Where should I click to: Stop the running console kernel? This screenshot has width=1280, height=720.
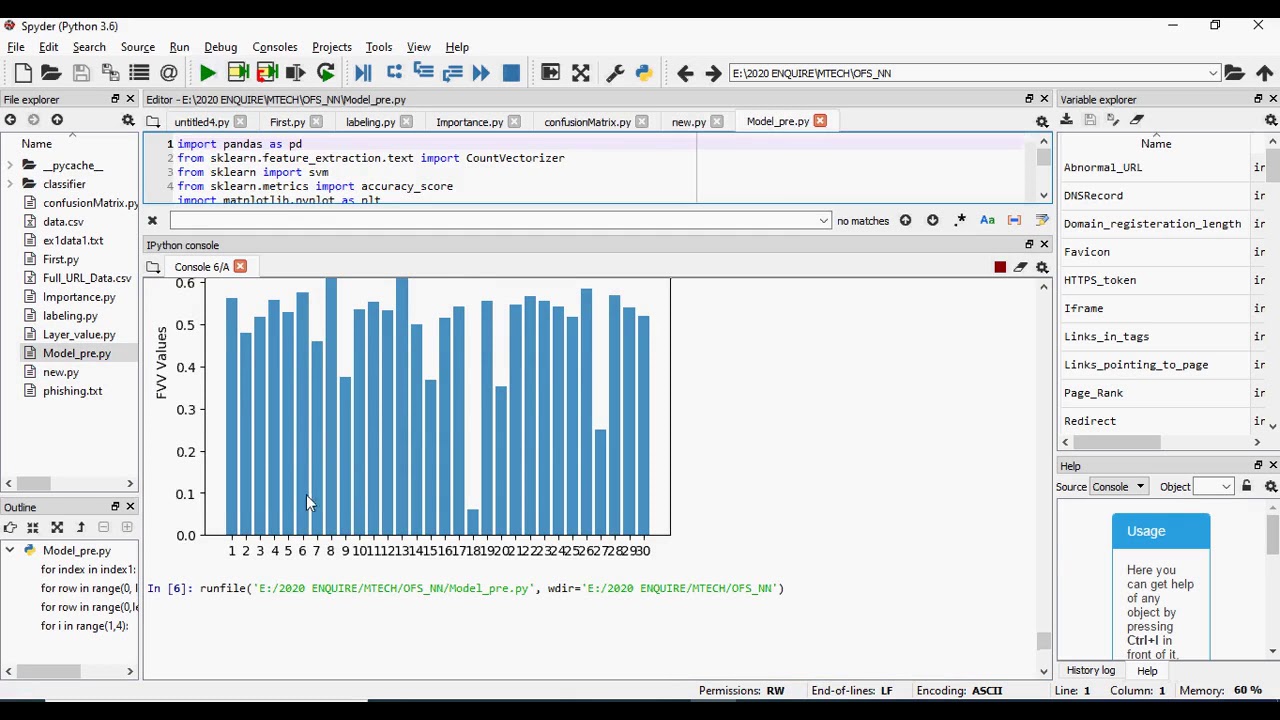point(1000,267)
